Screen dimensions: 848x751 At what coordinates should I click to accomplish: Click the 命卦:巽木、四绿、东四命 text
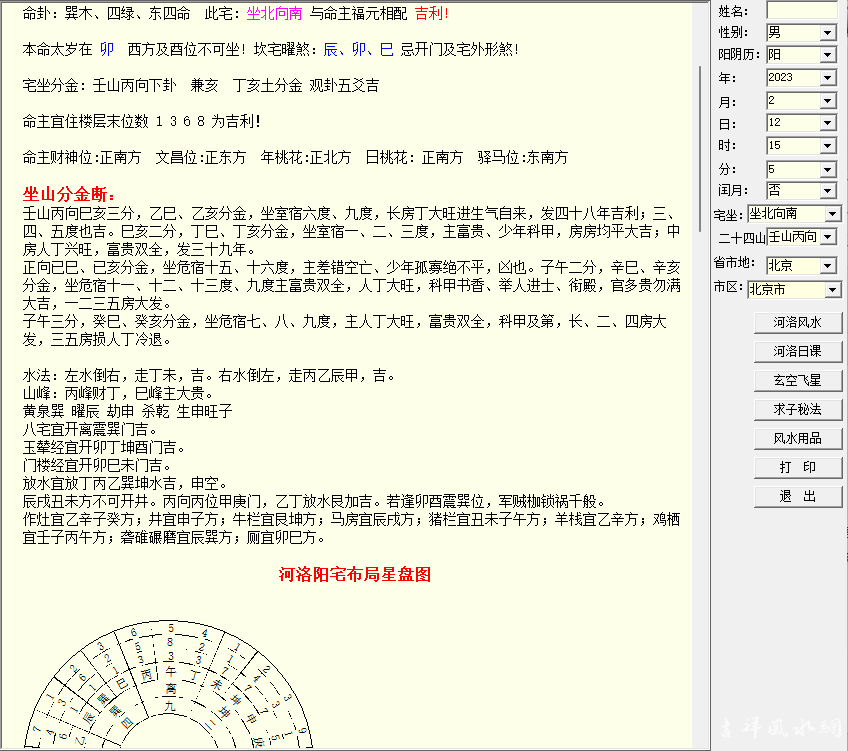click(107, 14)
